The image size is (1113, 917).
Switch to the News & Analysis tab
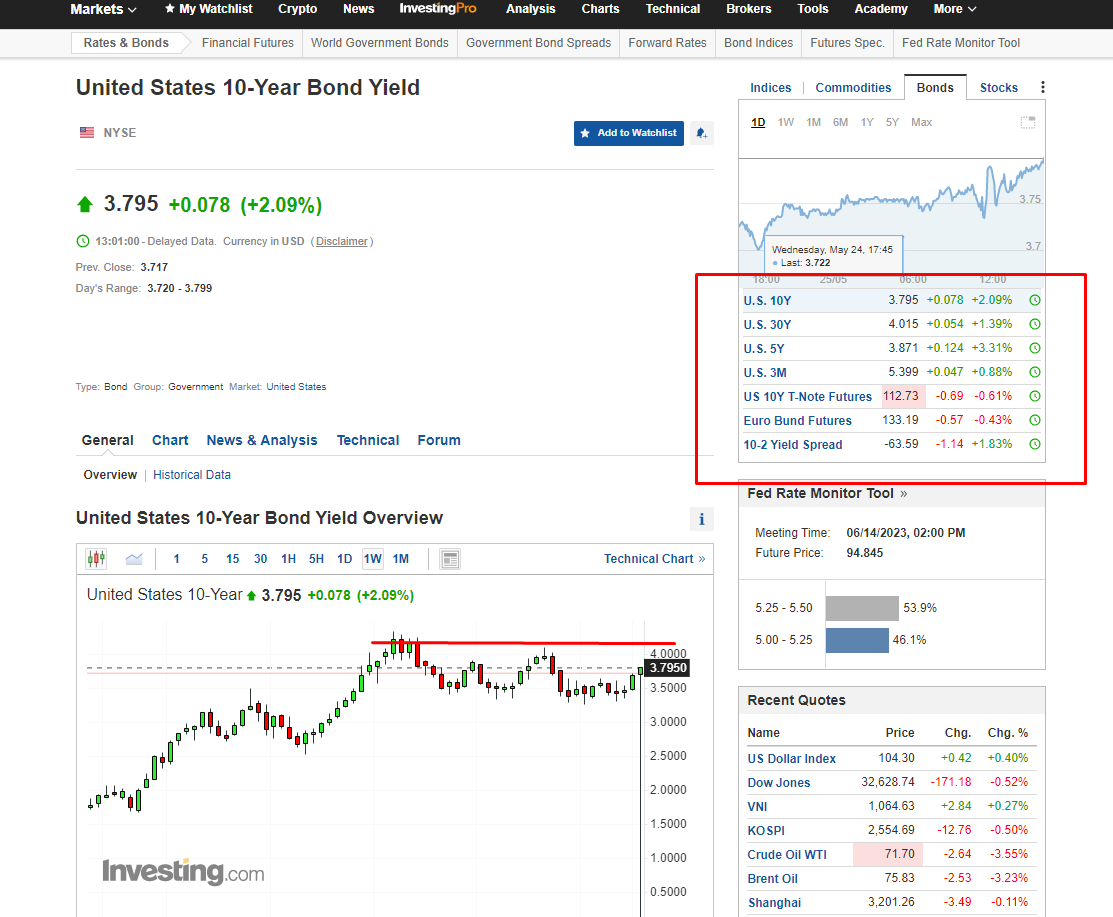coord(262,440)
